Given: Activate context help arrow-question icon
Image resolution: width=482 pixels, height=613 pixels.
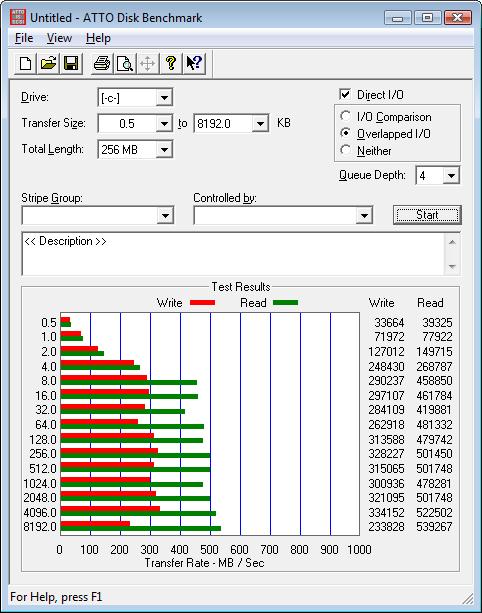Looking at the screenshot, I should (194, 63).
